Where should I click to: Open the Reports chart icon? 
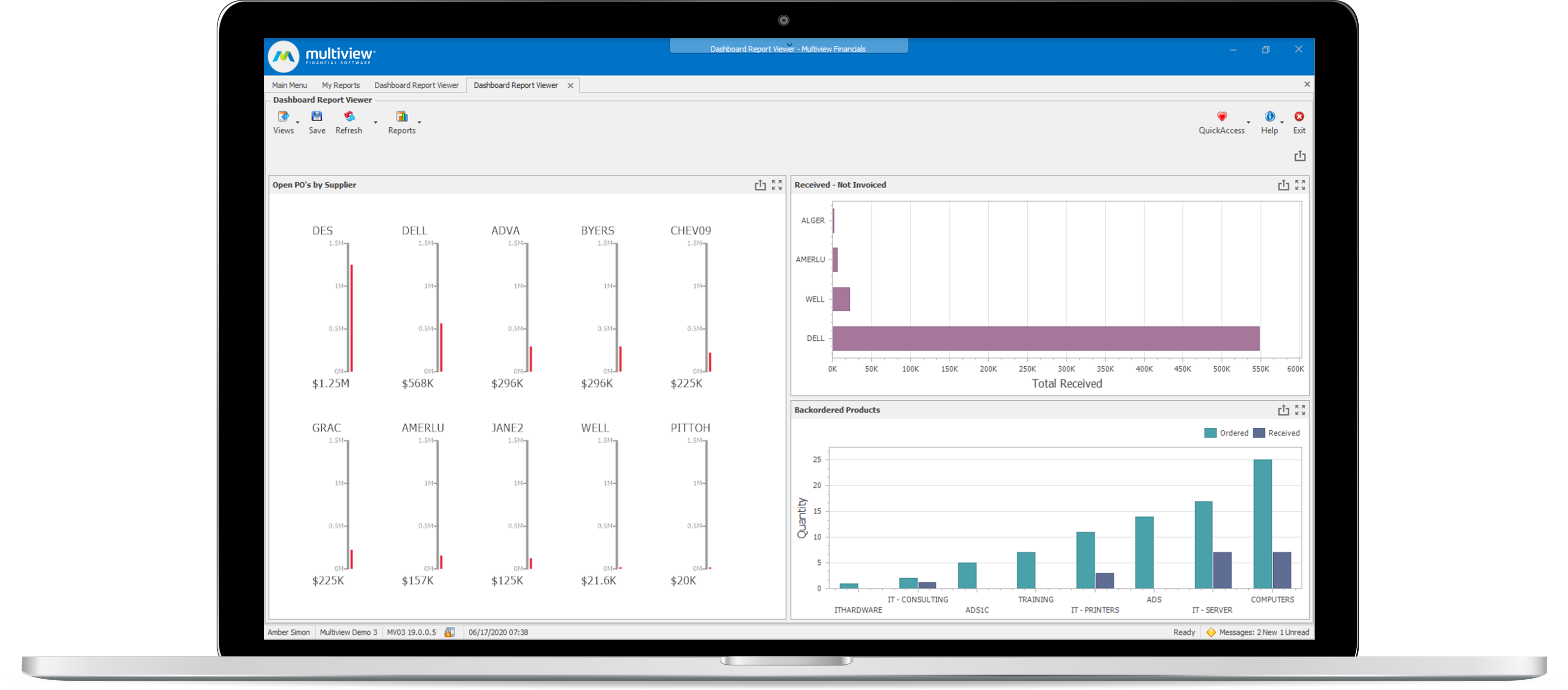401,117
